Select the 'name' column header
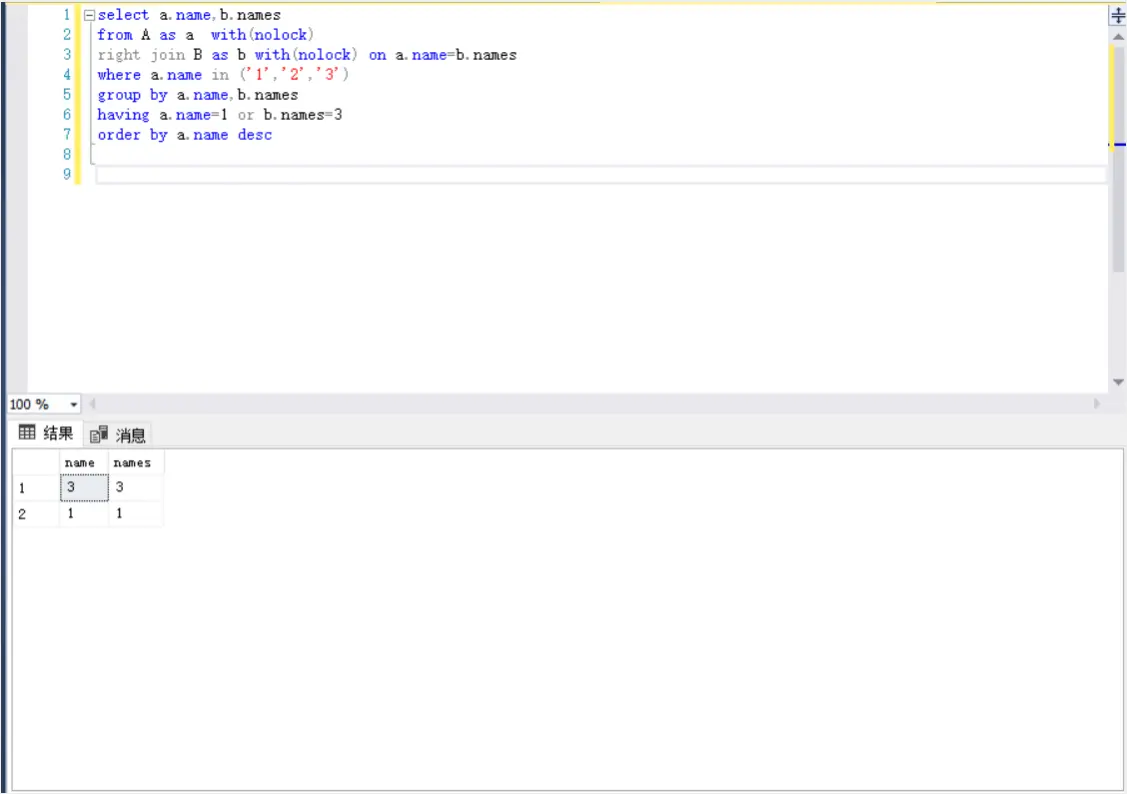Image resolution: width=1127 pixels, height=794 pixels. tap(84, 463)
